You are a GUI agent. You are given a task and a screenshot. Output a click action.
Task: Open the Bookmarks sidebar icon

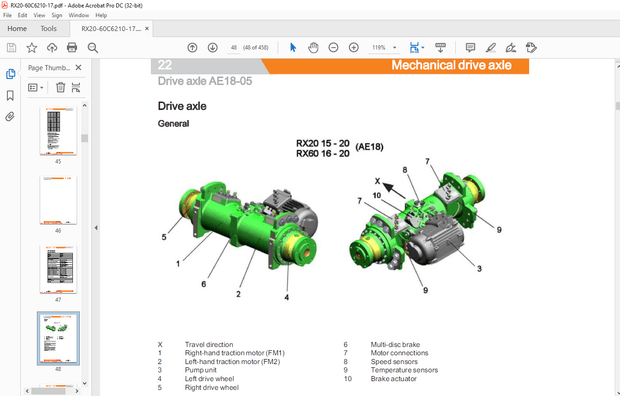[x=10, y=95]
